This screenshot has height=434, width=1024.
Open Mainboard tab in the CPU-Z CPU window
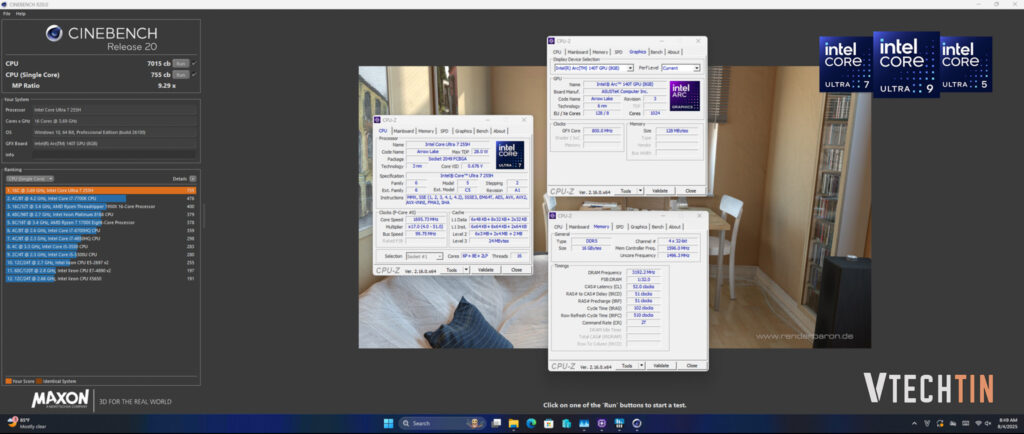(x=404, y=131)
